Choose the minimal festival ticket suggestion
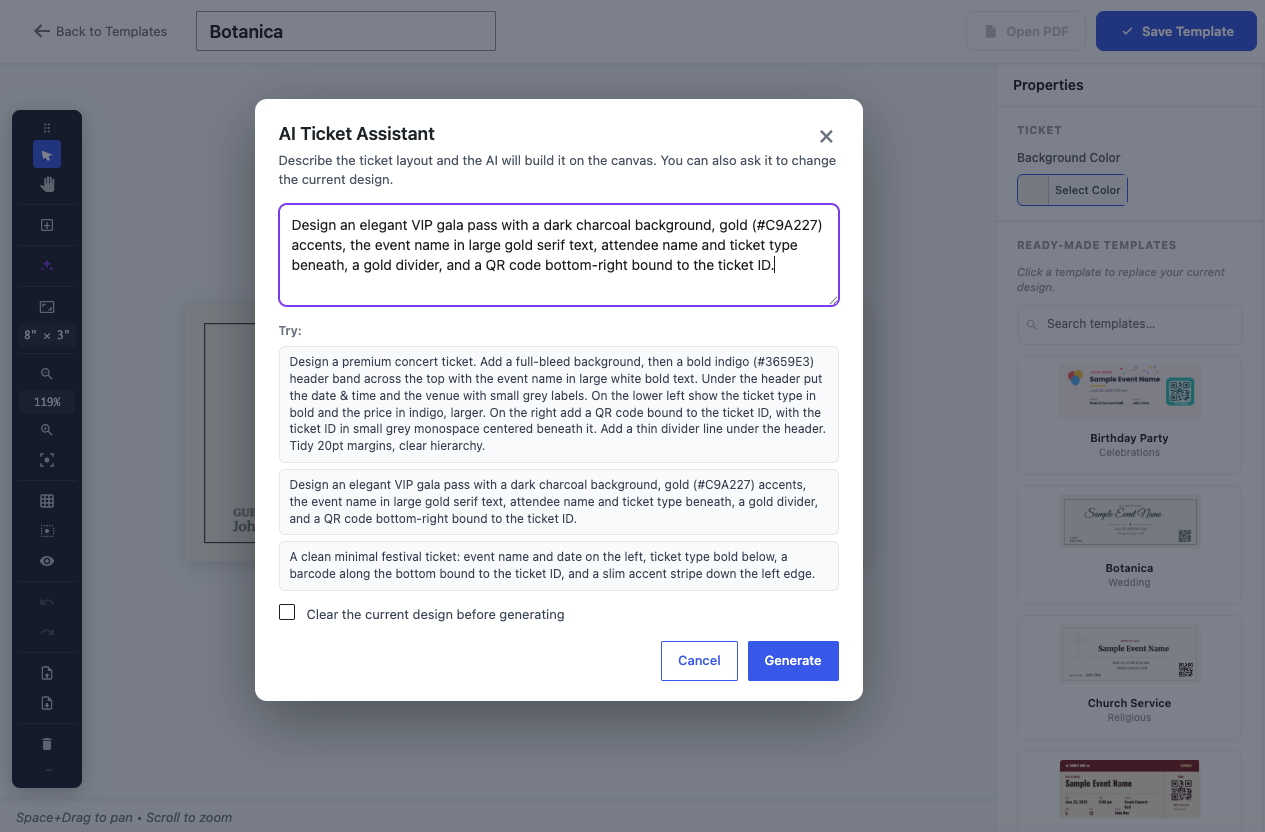Screen dimensions: 1265x832 559,566
